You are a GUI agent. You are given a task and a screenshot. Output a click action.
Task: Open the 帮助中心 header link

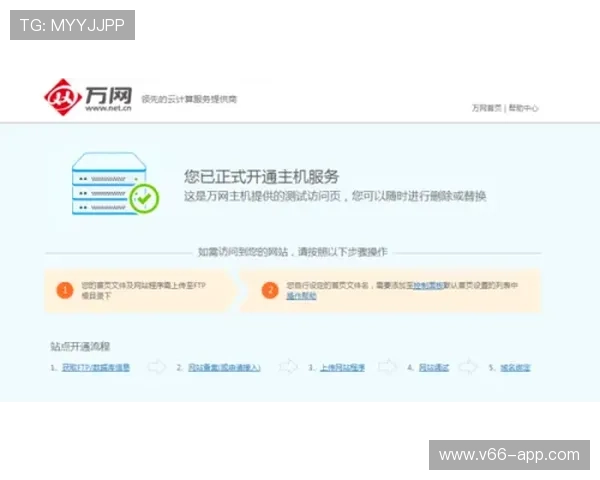point(523,108)
